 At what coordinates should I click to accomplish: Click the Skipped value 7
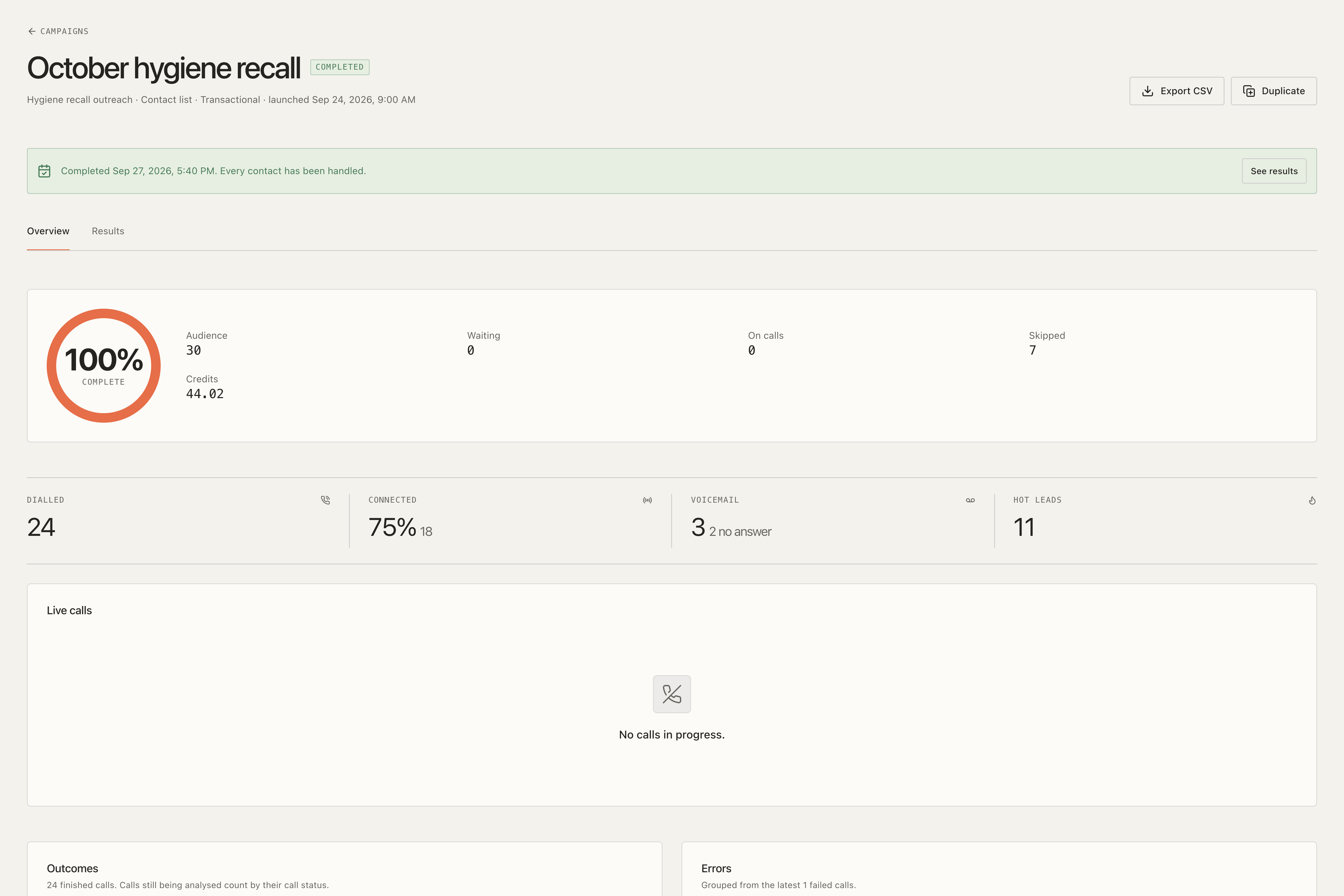click(x=1033, y=350)
